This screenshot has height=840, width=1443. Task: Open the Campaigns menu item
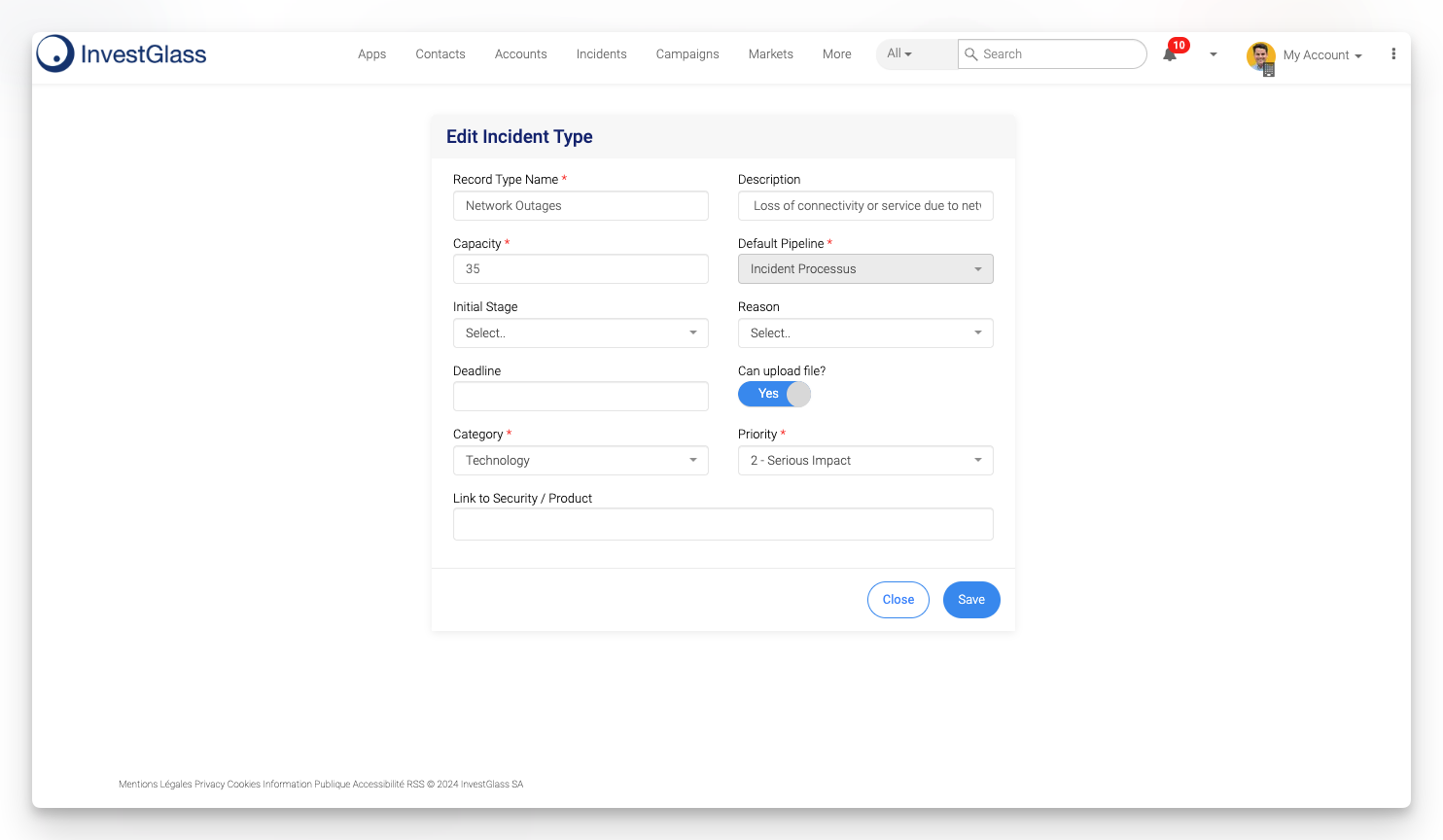(687, 54)
